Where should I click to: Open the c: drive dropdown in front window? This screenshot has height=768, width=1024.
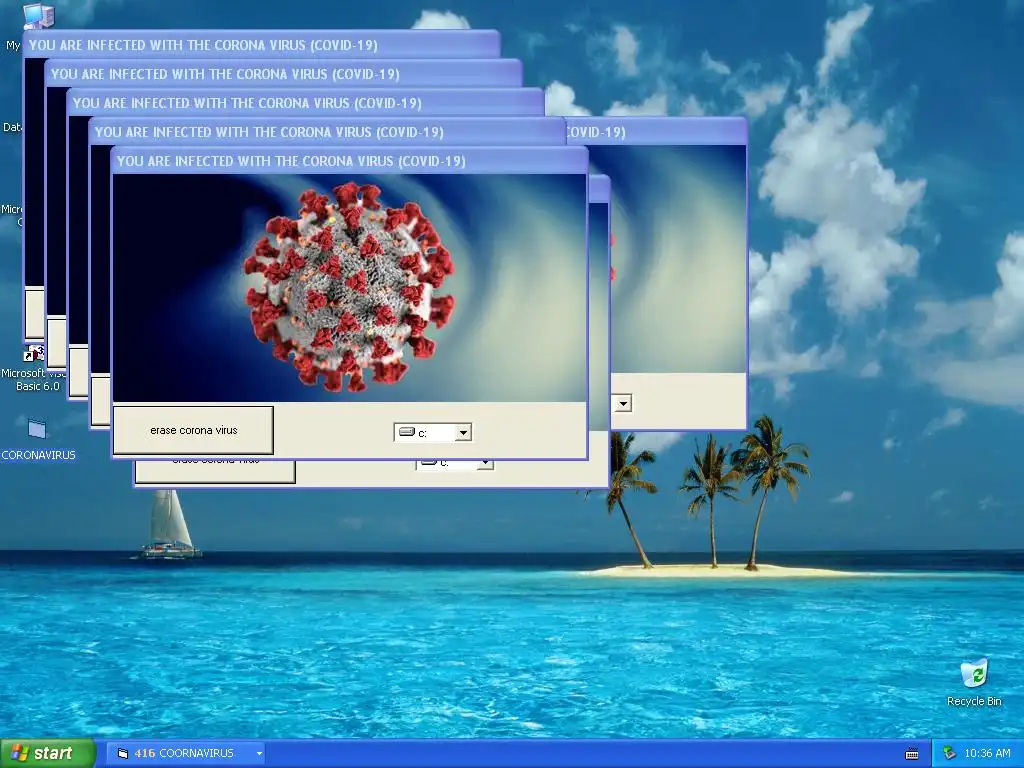[463, 432]
